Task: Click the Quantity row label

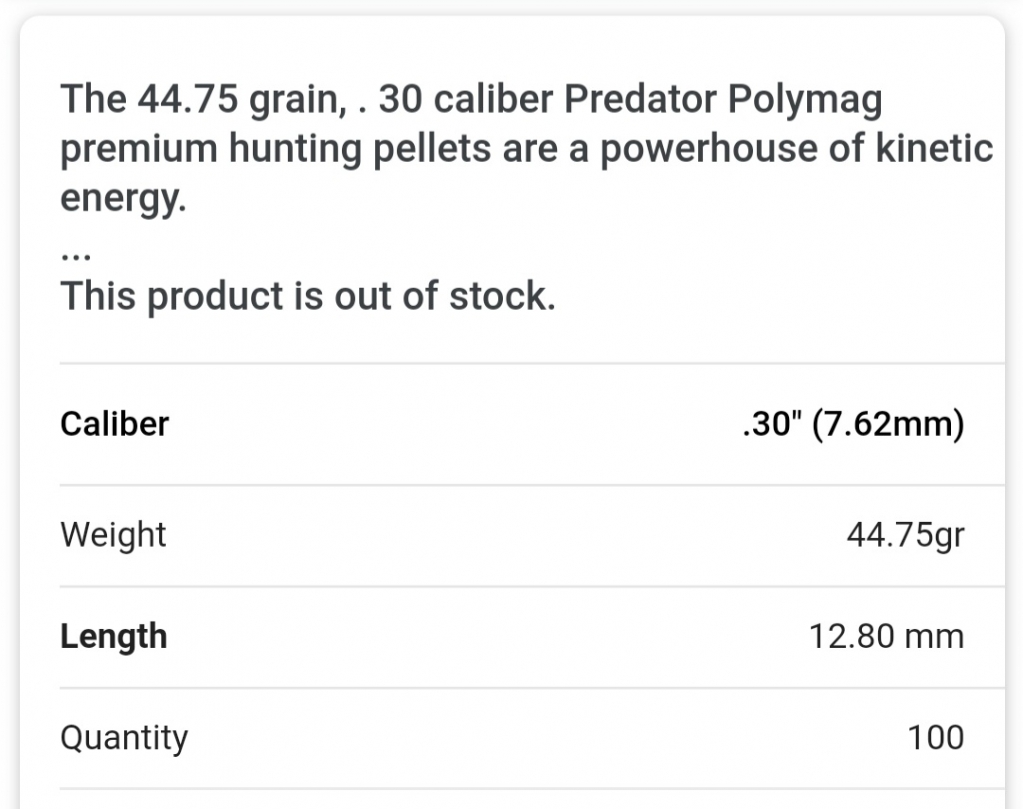Action: click(x=124, y=738)
